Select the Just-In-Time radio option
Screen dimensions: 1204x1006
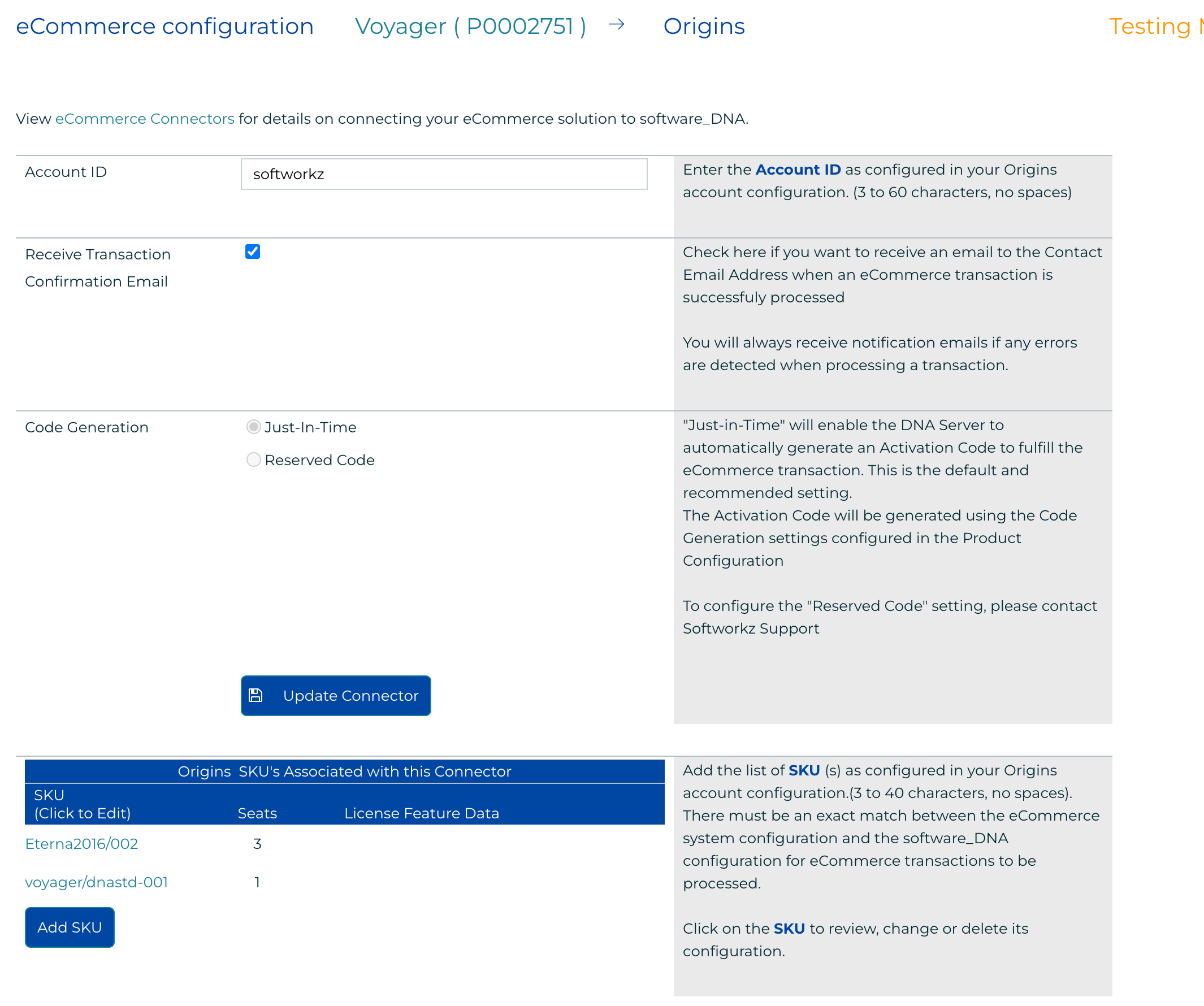point(253,427)
